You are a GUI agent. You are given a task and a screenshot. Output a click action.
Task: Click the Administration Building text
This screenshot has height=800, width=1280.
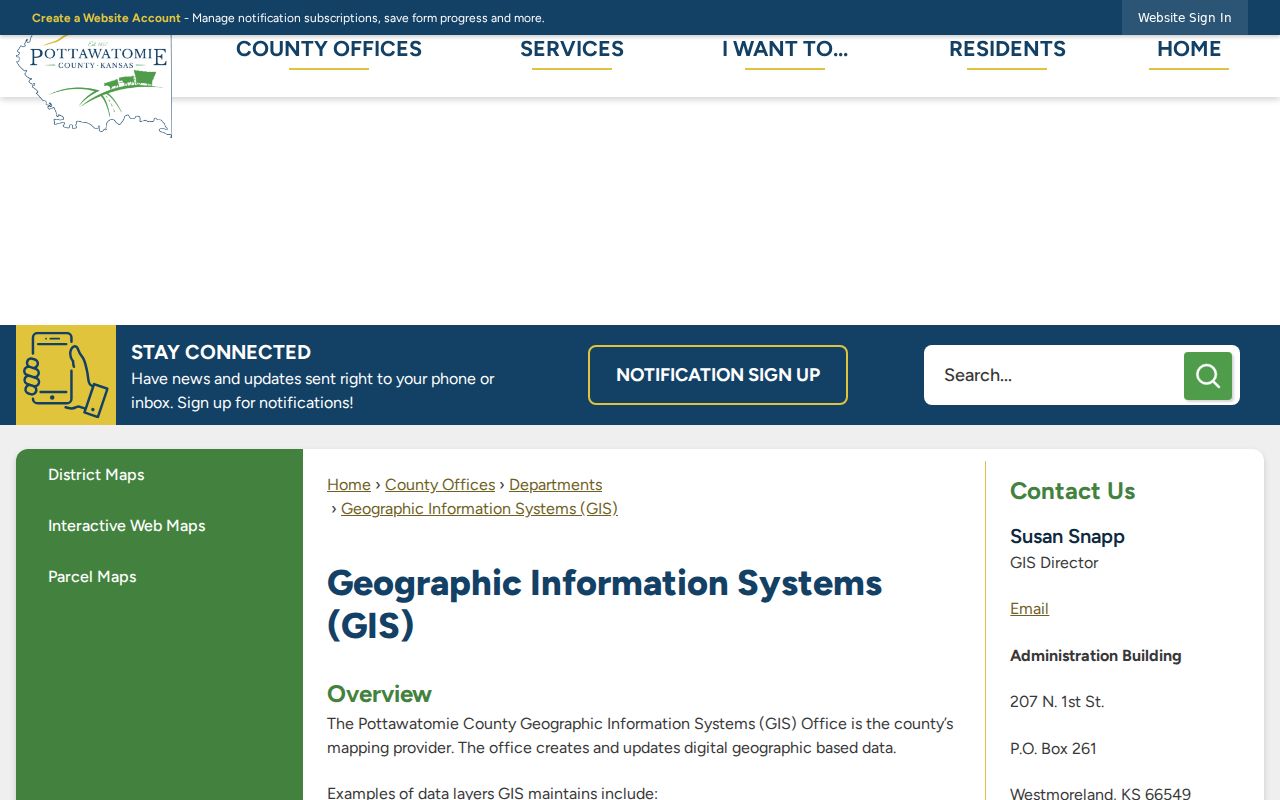pos(1096,656)
